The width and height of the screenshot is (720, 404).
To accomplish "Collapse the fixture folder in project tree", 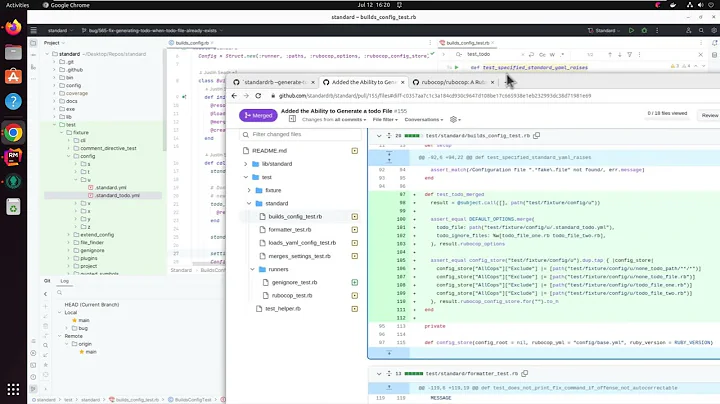I will [62, 132].
